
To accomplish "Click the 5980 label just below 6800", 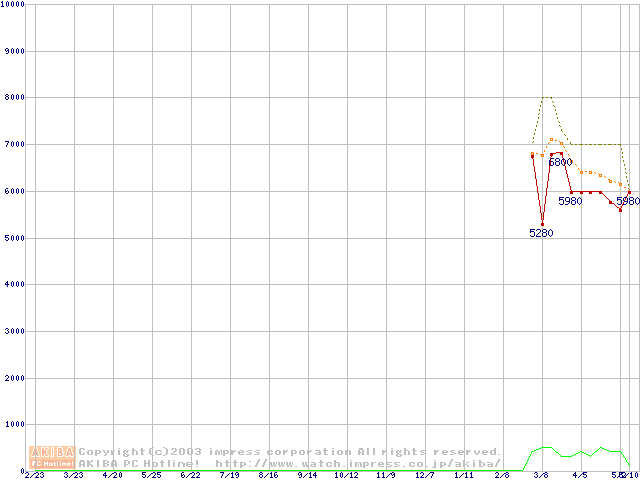I will [x=570, y=201].
